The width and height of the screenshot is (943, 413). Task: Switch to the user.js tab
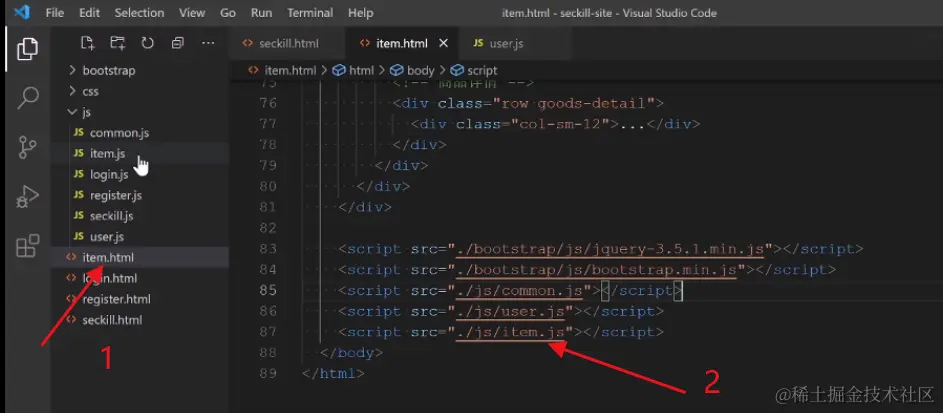tap(506, 43)
